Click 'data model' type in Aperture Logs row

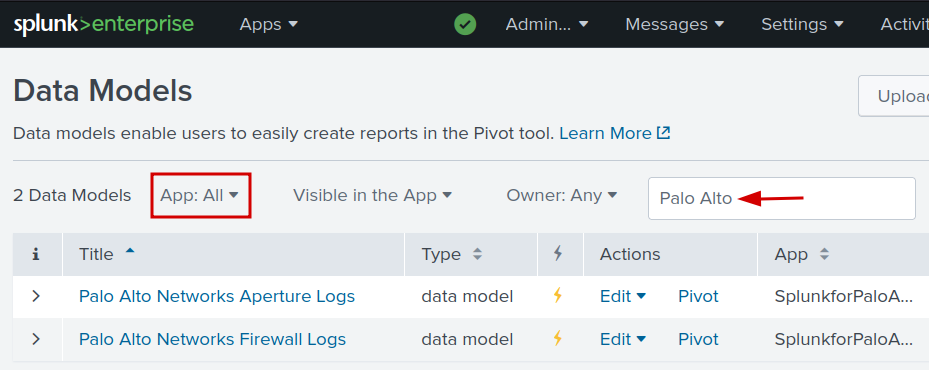click(x=467, y=296)
